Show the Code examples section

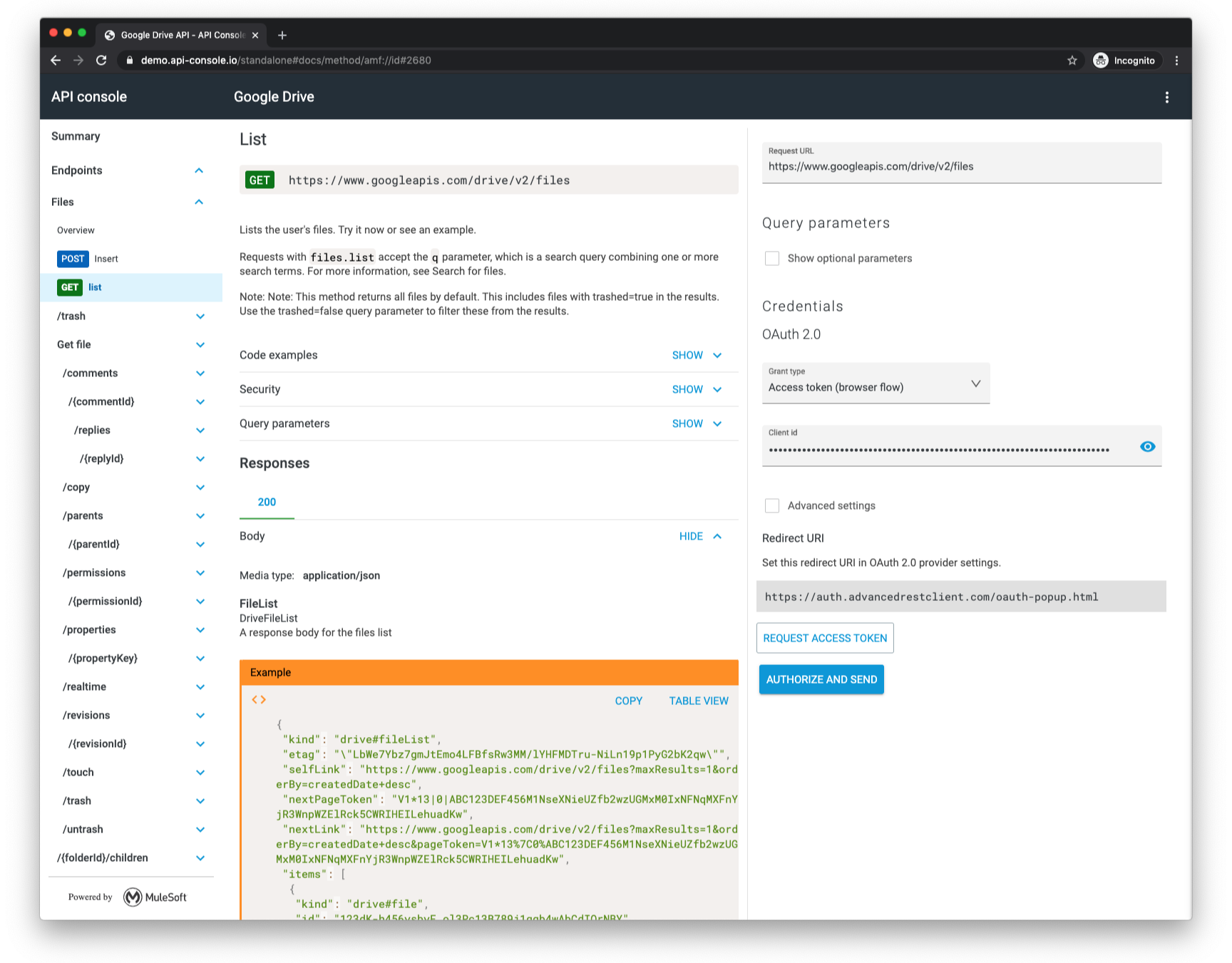pos(697,355)
